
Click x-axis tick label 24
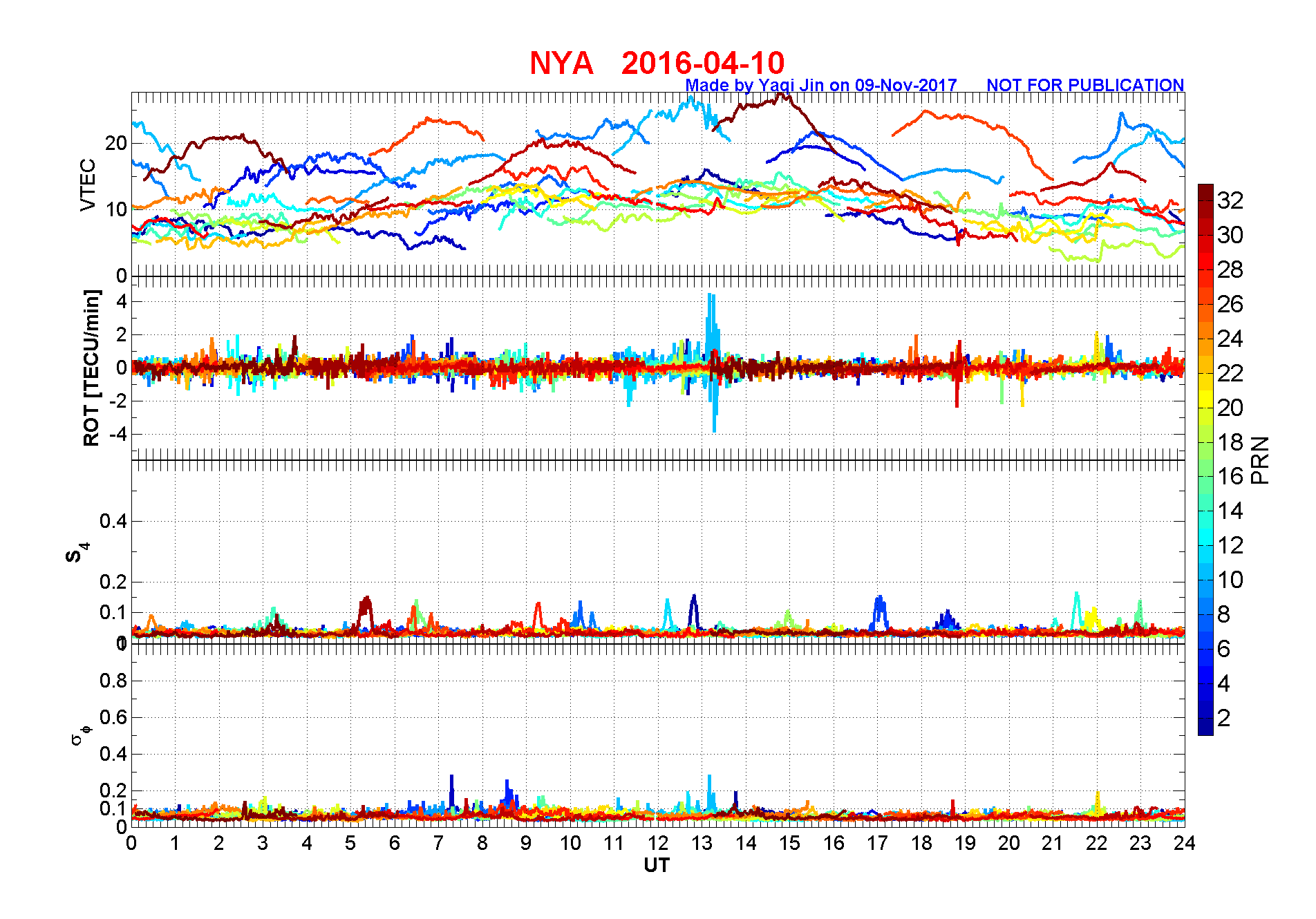tap(1184, 843)
